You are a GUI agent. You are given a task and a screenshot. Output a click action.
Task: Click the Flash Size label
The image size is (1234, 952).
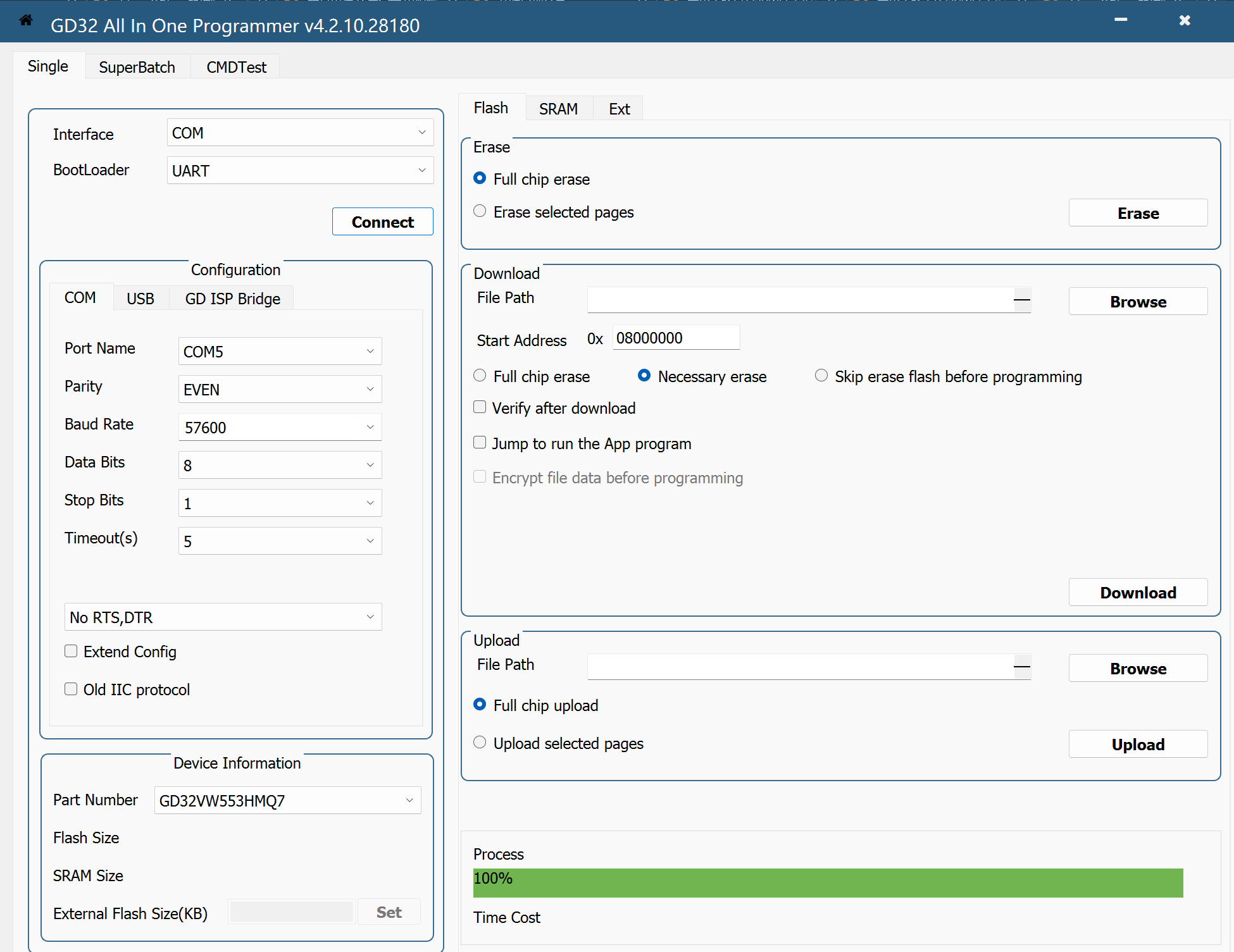(x=86, y=838)
